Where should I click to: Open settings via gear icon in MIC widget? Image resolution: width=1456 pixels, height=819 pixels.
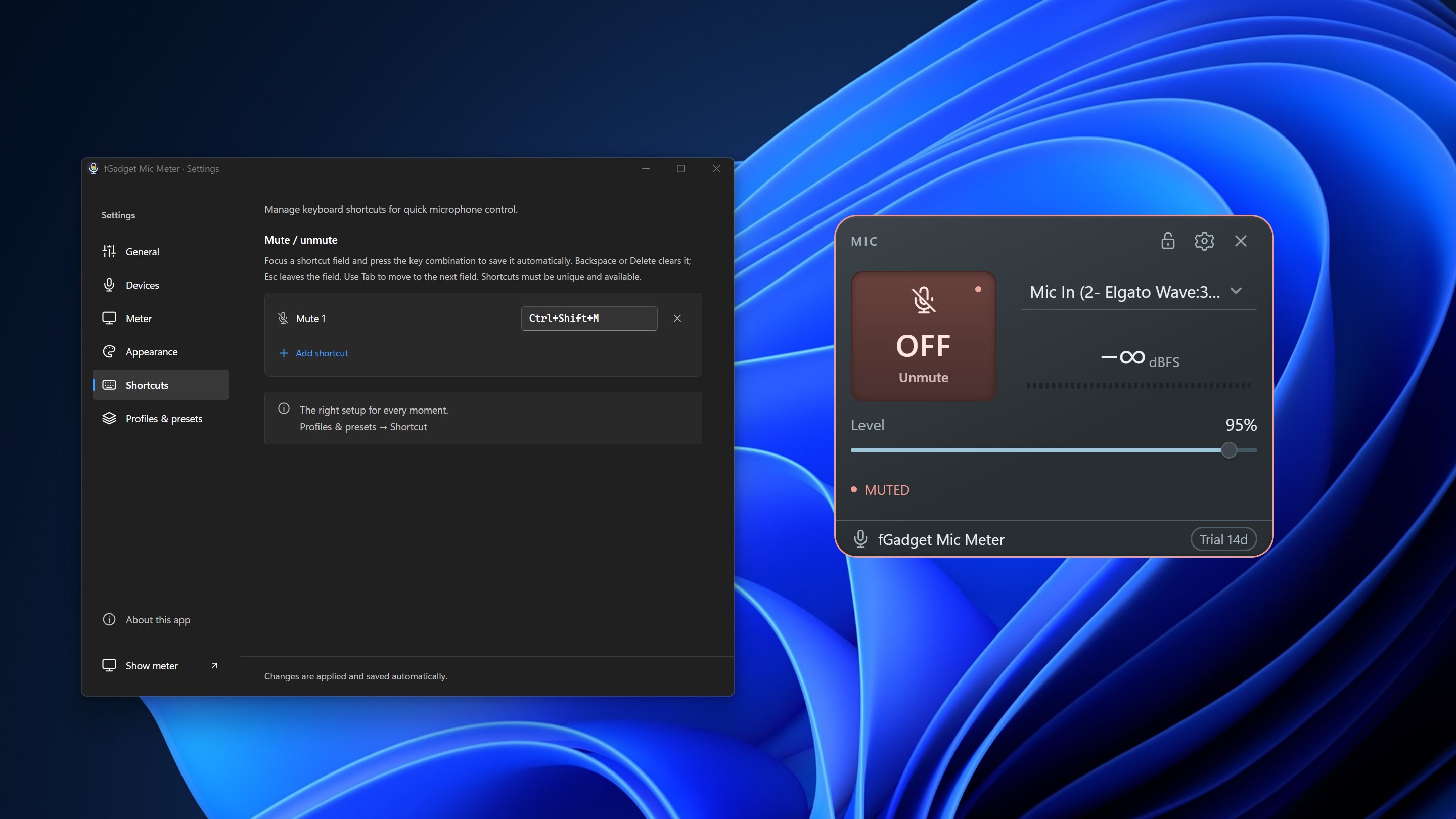1204,241
